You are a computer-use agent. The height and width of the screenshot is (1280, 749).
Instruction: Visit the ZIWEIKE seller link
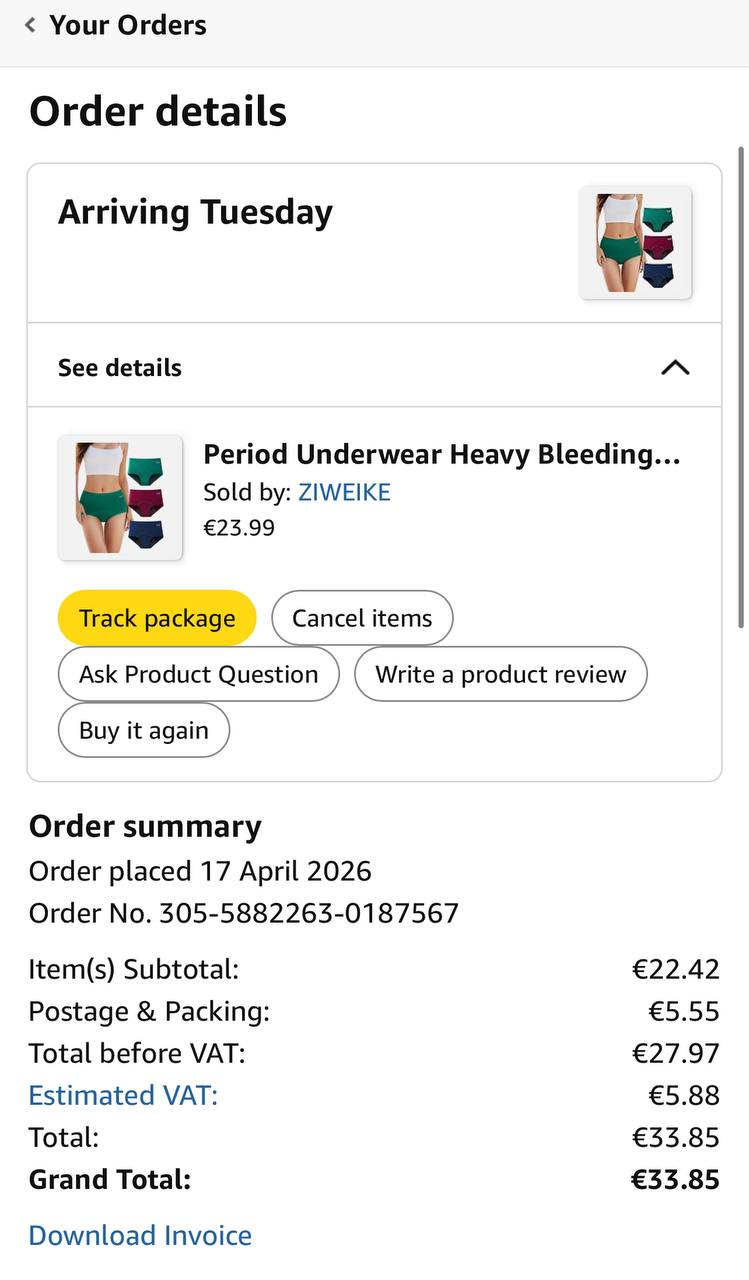[344, 492]
